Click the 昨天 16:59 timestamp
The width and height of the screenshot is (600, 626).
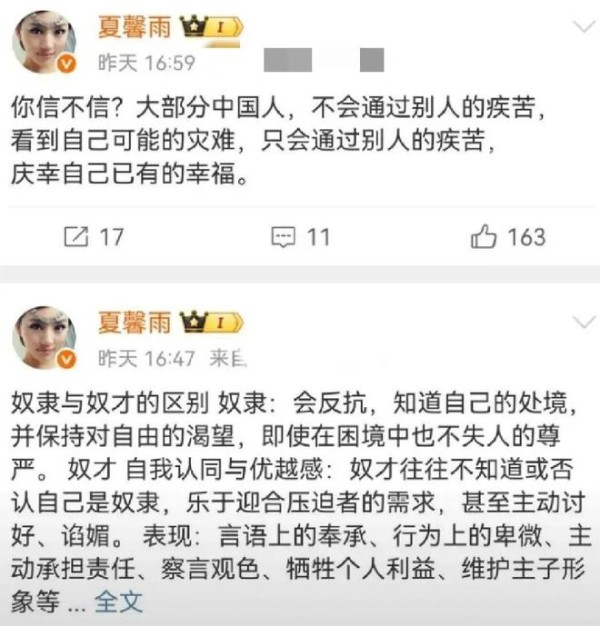[147, 63]
